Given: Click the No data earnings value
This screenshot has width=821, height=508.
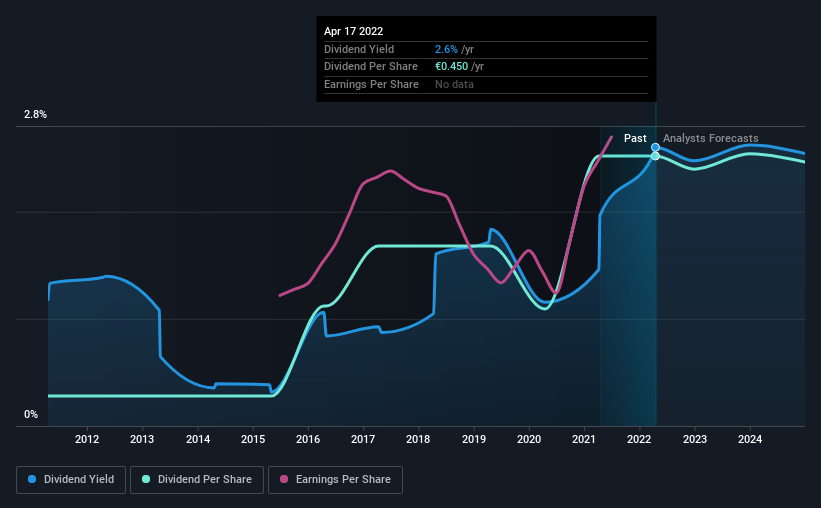Looking at the screenshot, I should click(x=454, y=84).
